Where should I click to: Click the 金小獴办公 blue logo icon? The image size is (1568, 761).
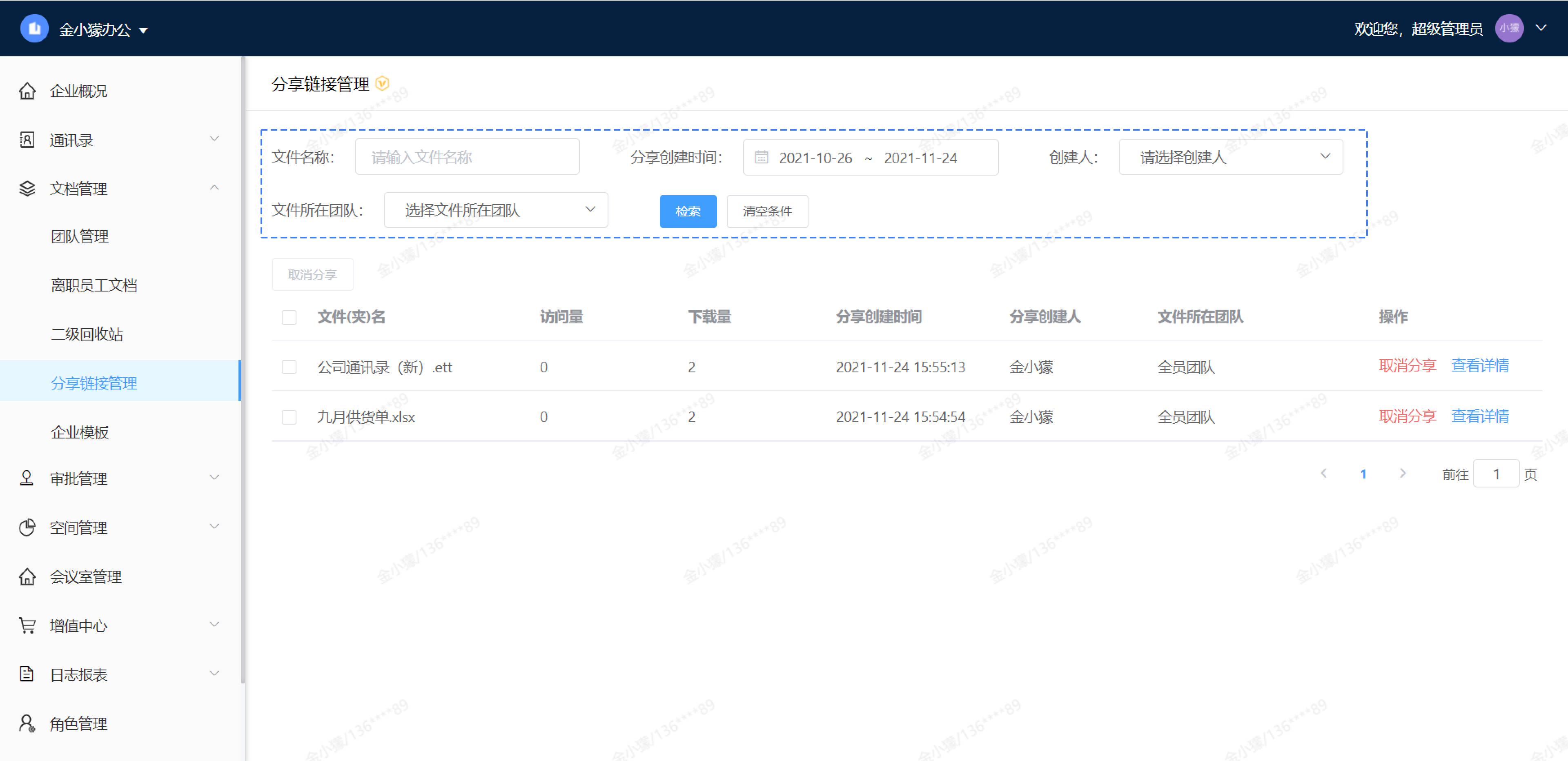point(34,29)
